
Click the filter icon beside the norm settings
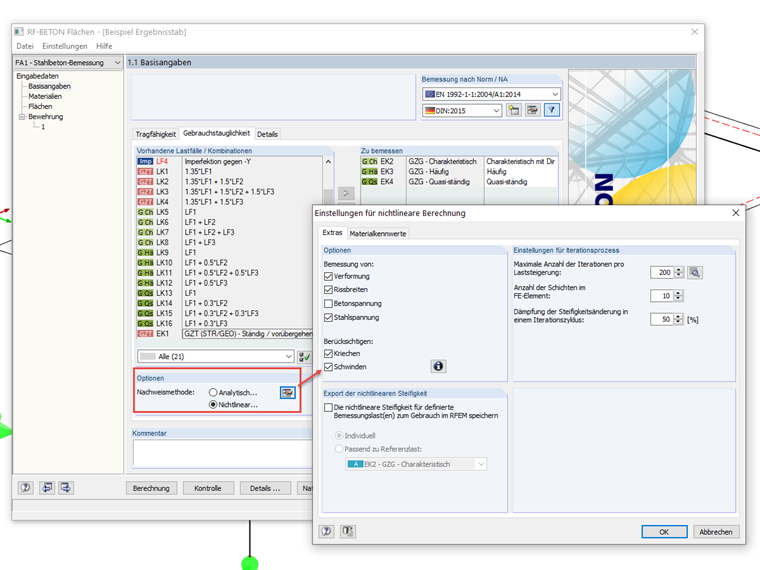[552, 111]
